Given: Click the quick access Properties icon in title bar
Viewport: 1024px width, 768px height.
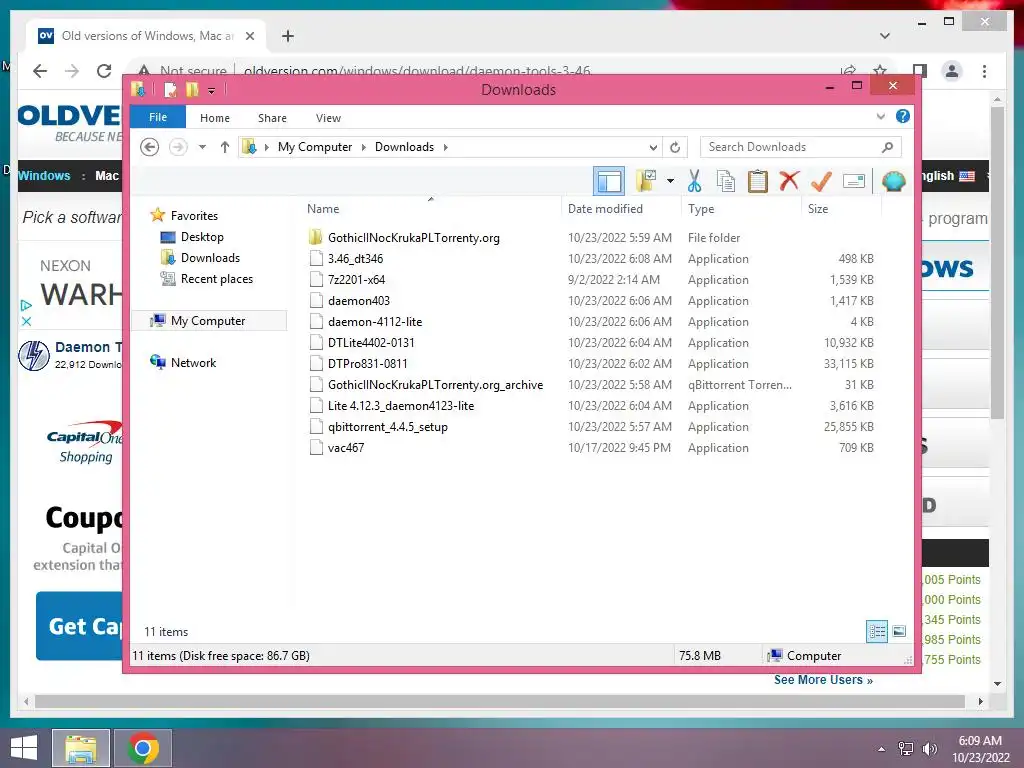Looking at the screenshot, I should click(x=170, y=89).
